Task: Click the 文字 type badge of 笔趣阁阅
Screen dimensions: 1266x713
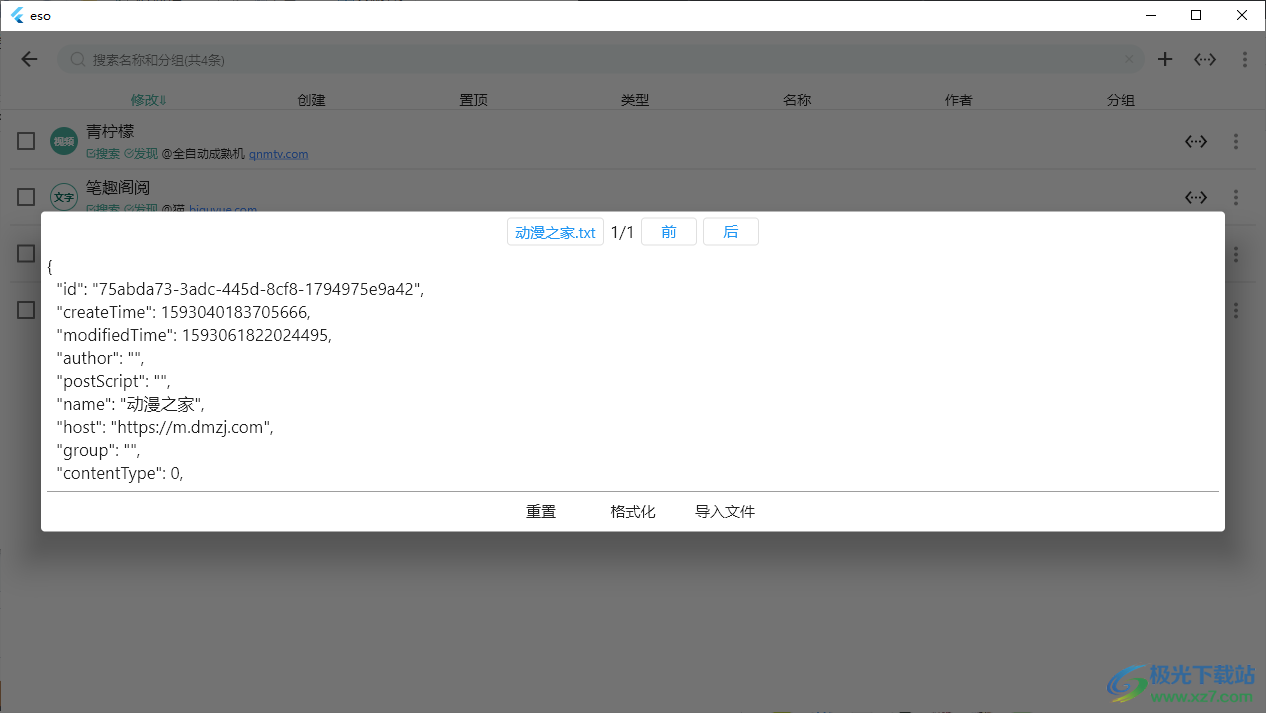Action: pyautogui.click(x=64, y=197)
